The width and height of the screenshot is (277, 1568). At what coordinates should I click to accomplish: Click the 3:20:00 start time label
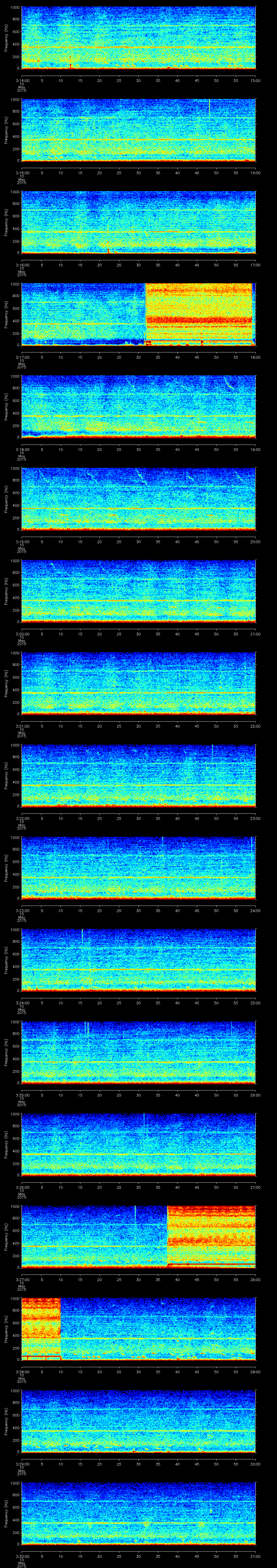click(x=22, y=634)
